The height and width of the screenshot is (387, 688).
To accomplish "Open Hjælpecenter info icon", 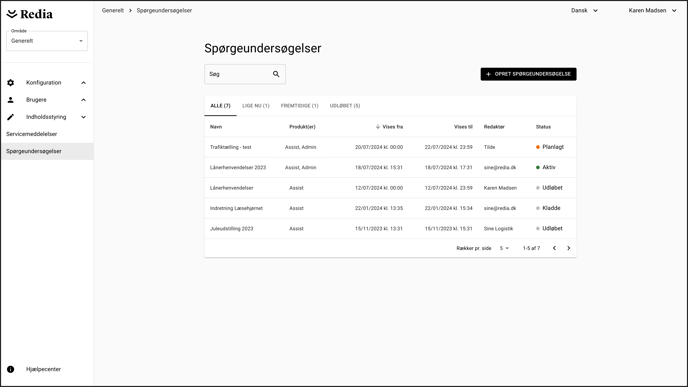I will pos(11,369).
